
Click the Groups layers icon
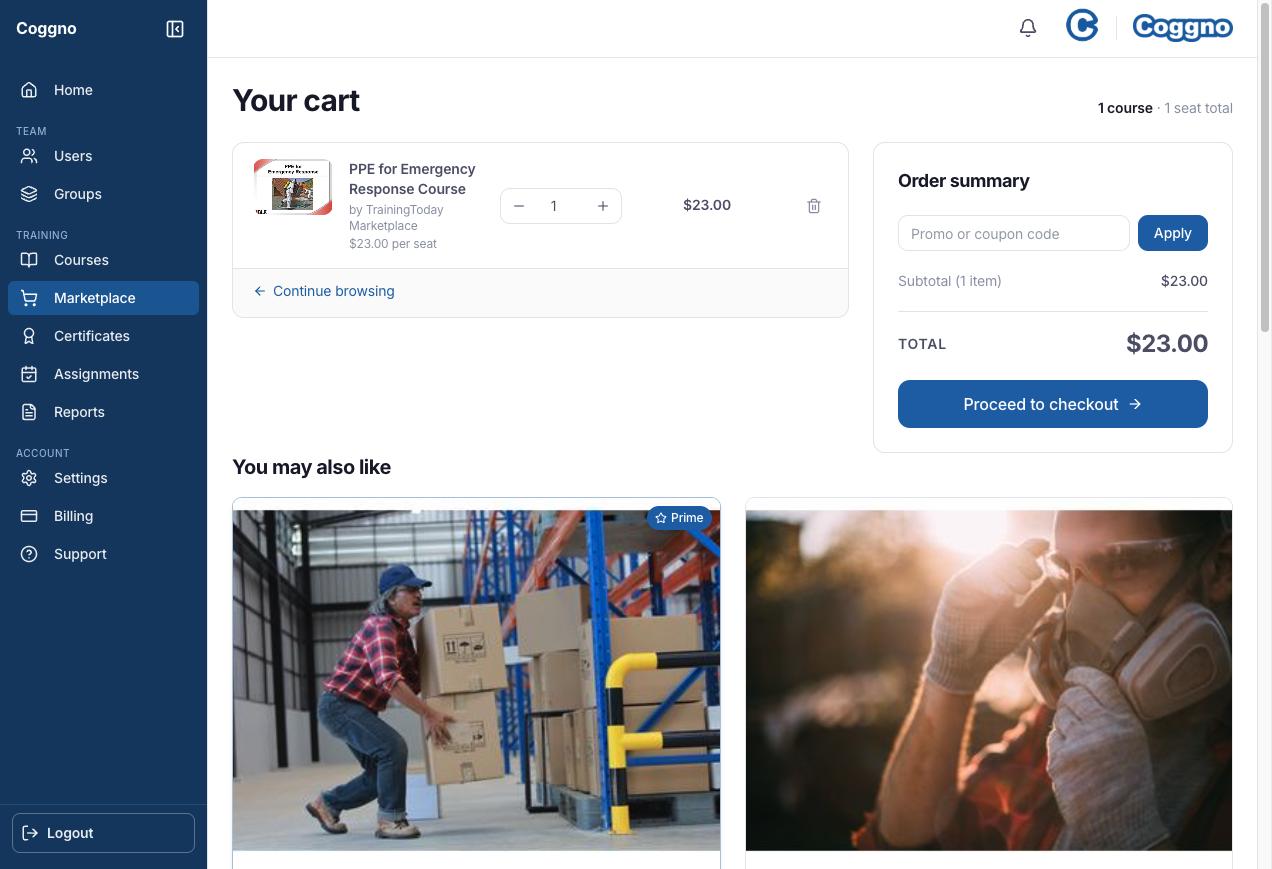(x=29, y=194)
